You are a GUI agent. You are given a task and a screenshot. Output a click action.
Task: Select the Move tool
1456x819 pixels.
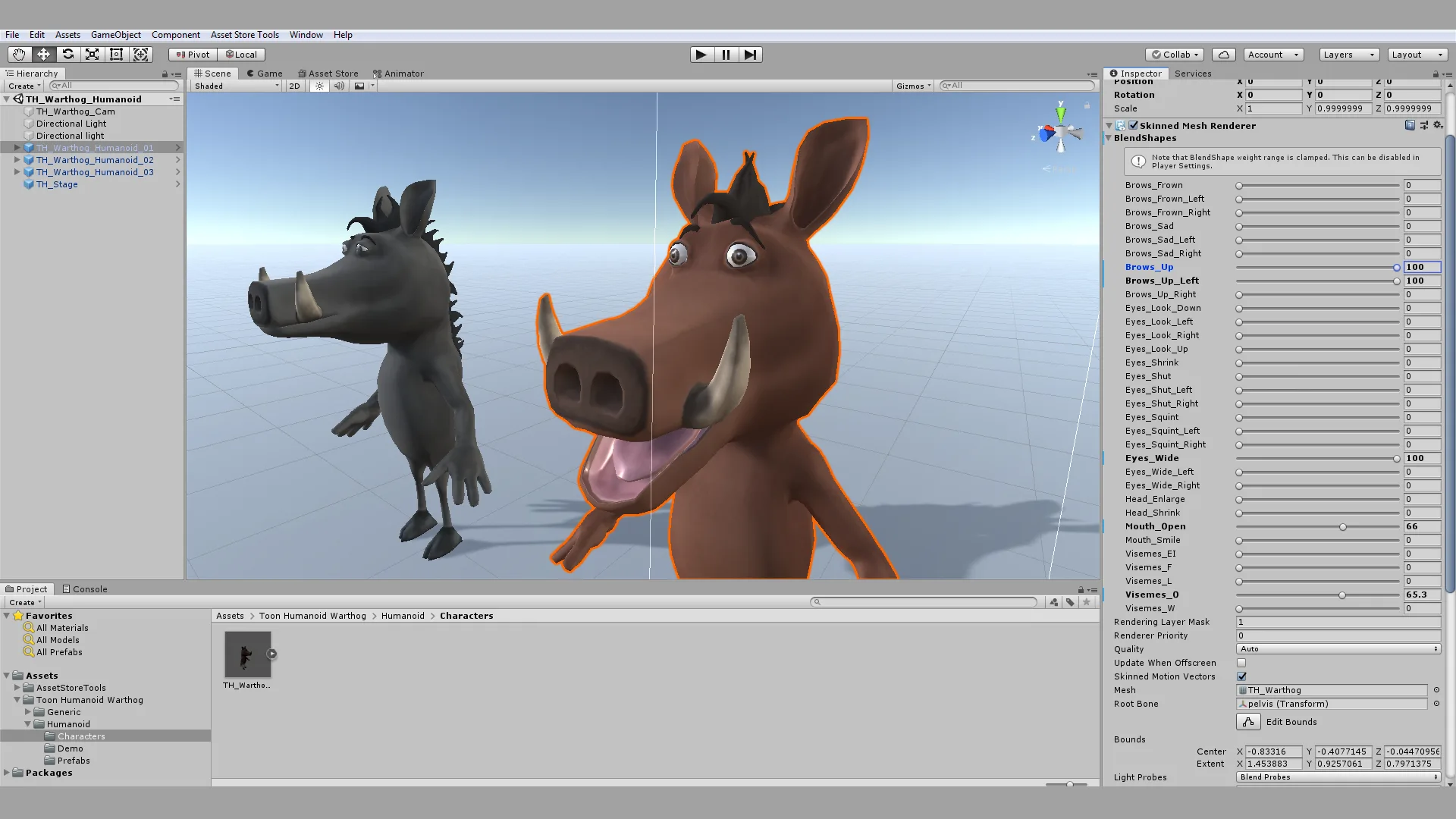tap(43, 55)
